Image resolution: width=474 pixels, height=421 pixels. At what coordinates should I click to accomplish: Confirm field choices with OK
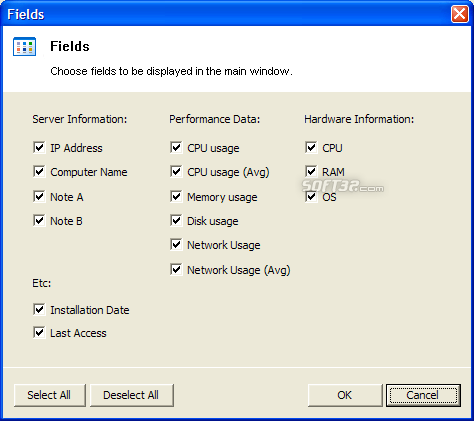click(x=345, y=395)
